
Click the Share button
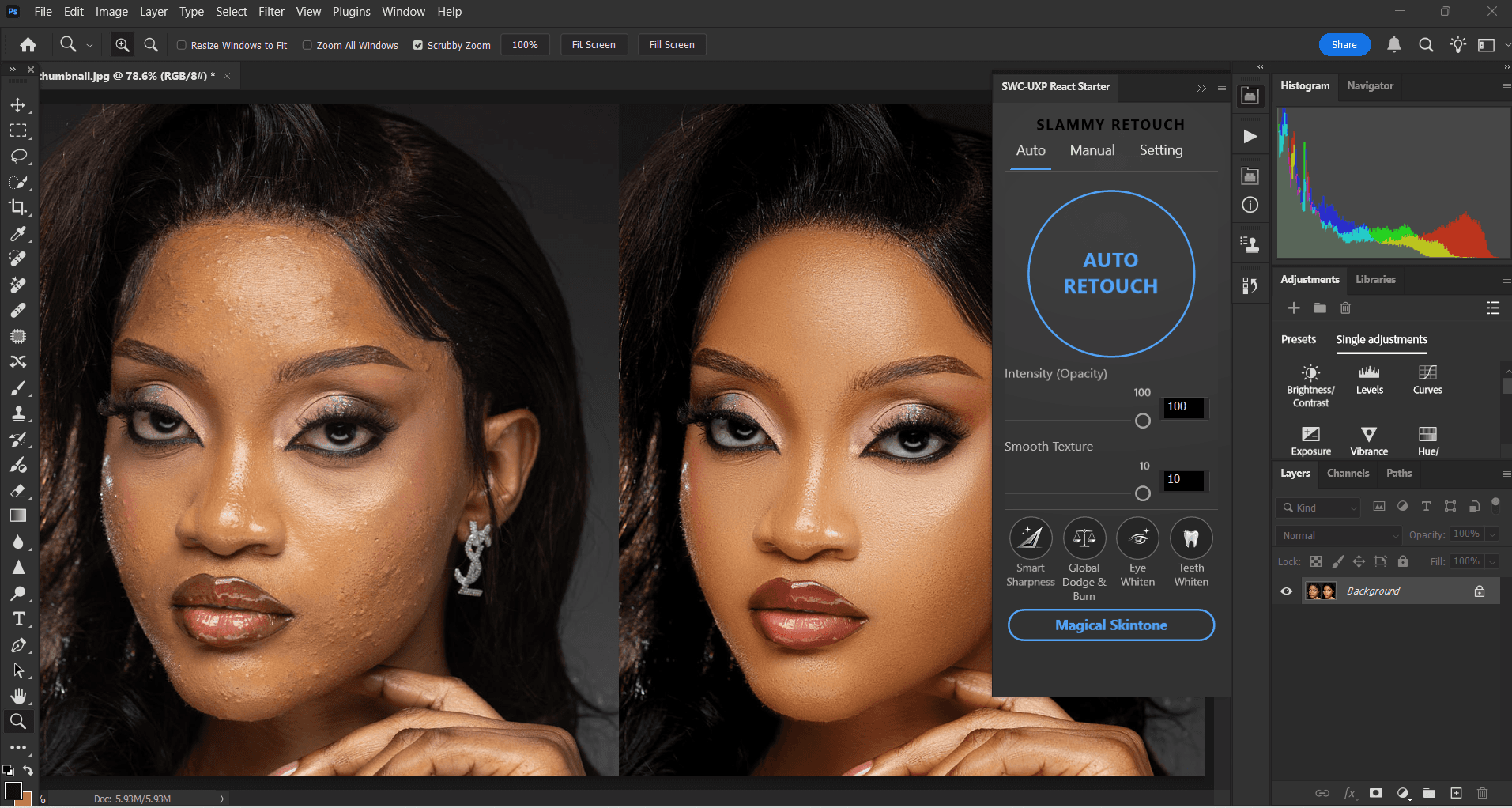click(x=1344, y=45)
